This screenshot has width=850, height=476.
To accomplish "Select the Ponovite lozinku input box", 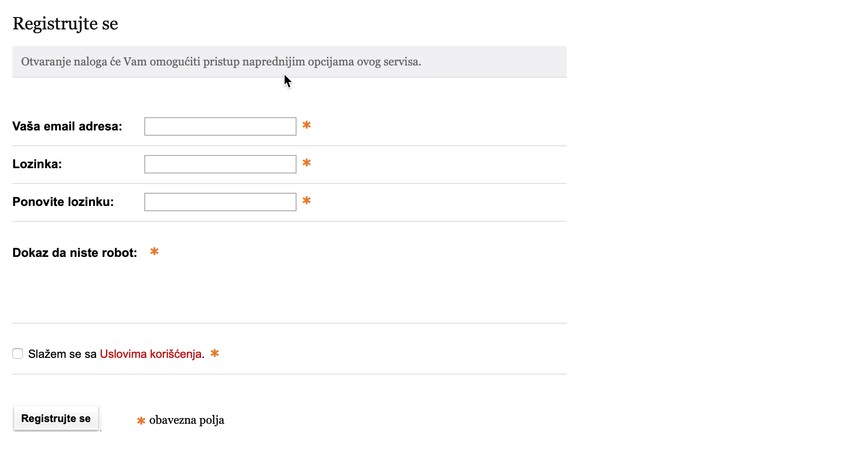I will 220,202.
